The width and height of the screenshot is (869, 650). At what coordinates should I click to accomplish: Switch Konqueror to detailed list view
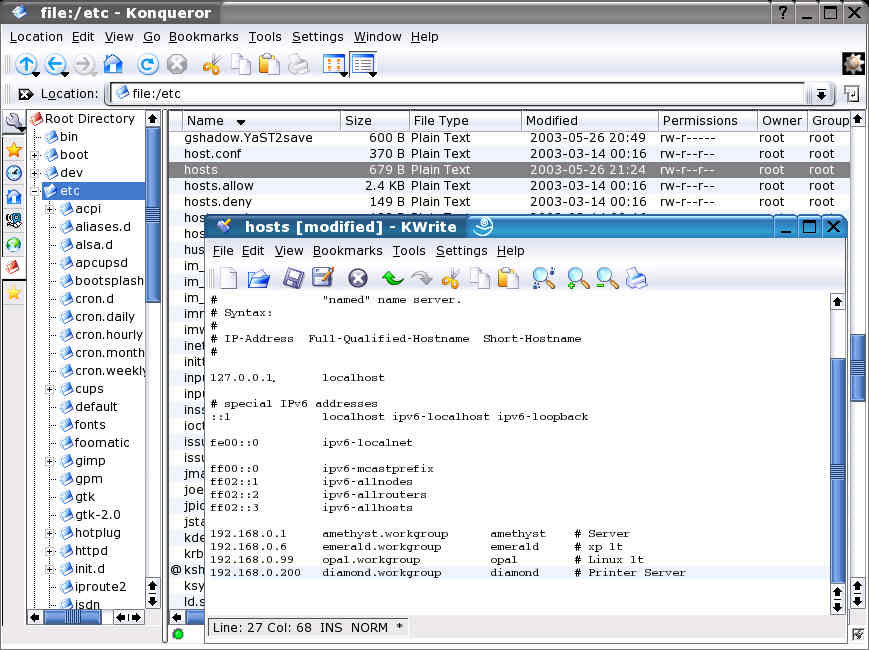(364, 65)
